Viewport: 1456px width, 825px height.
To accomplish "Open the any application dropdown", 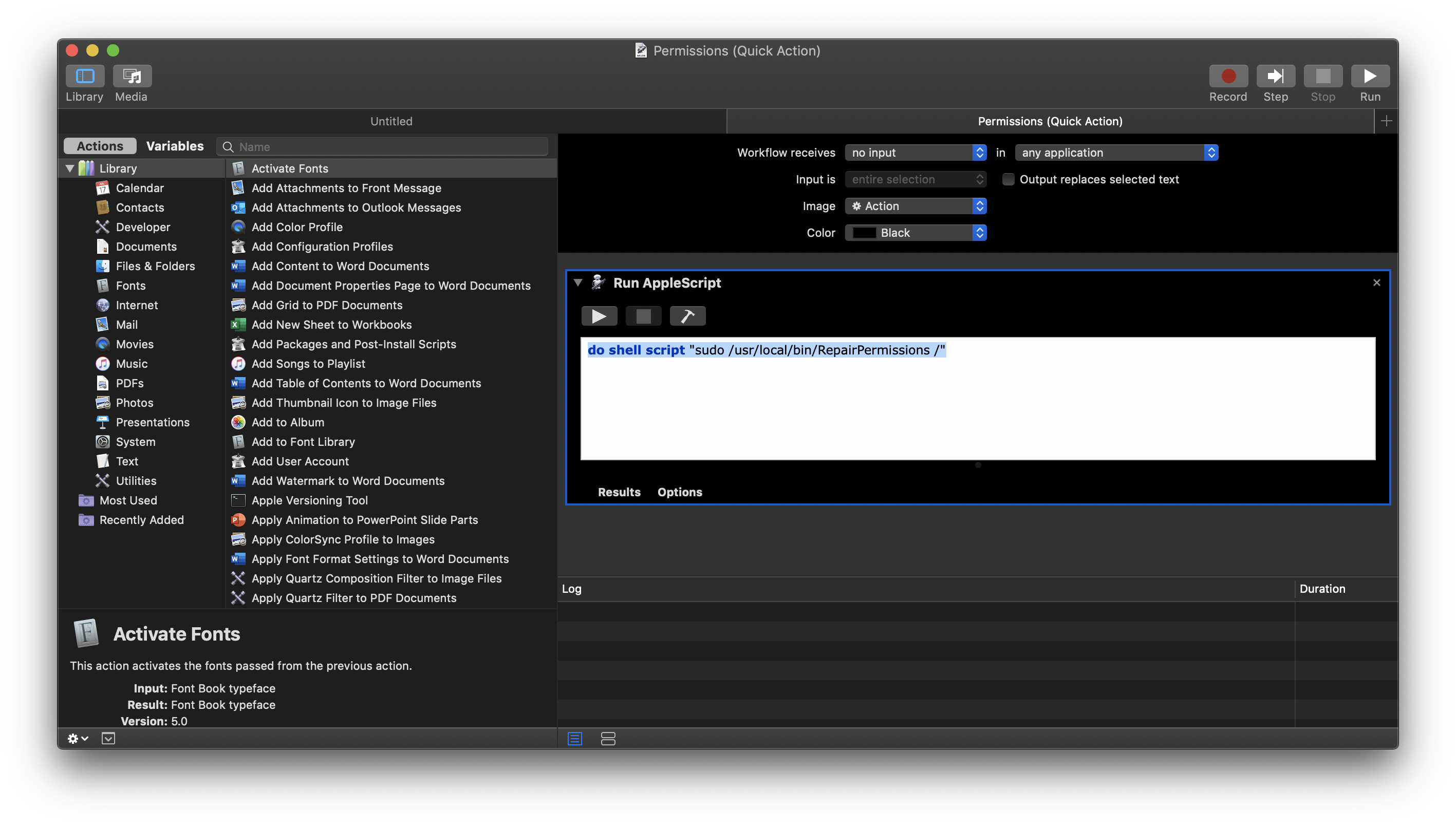I will (x=1115, y=153).
